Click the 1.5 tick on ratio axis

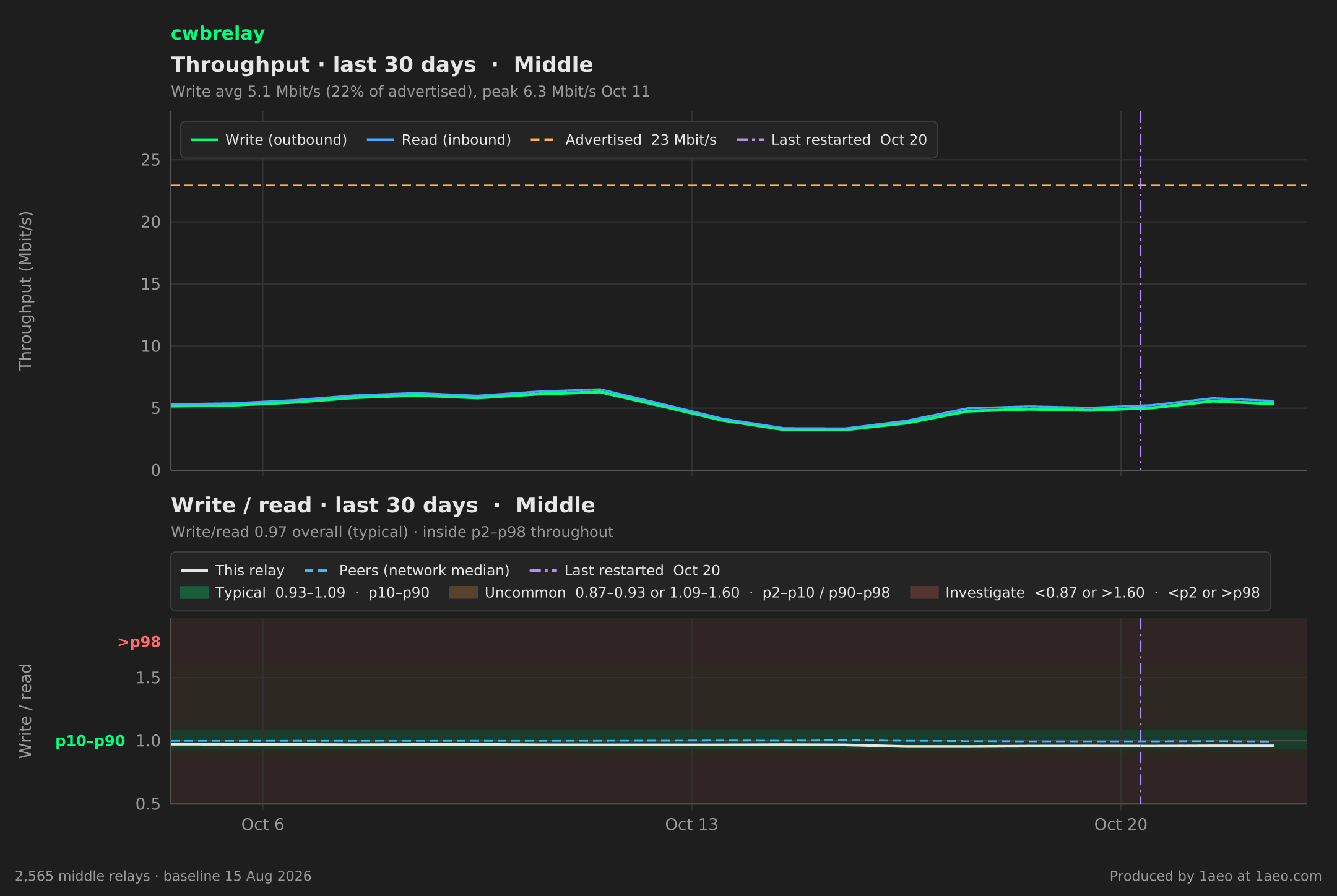[x=148, y=678]
